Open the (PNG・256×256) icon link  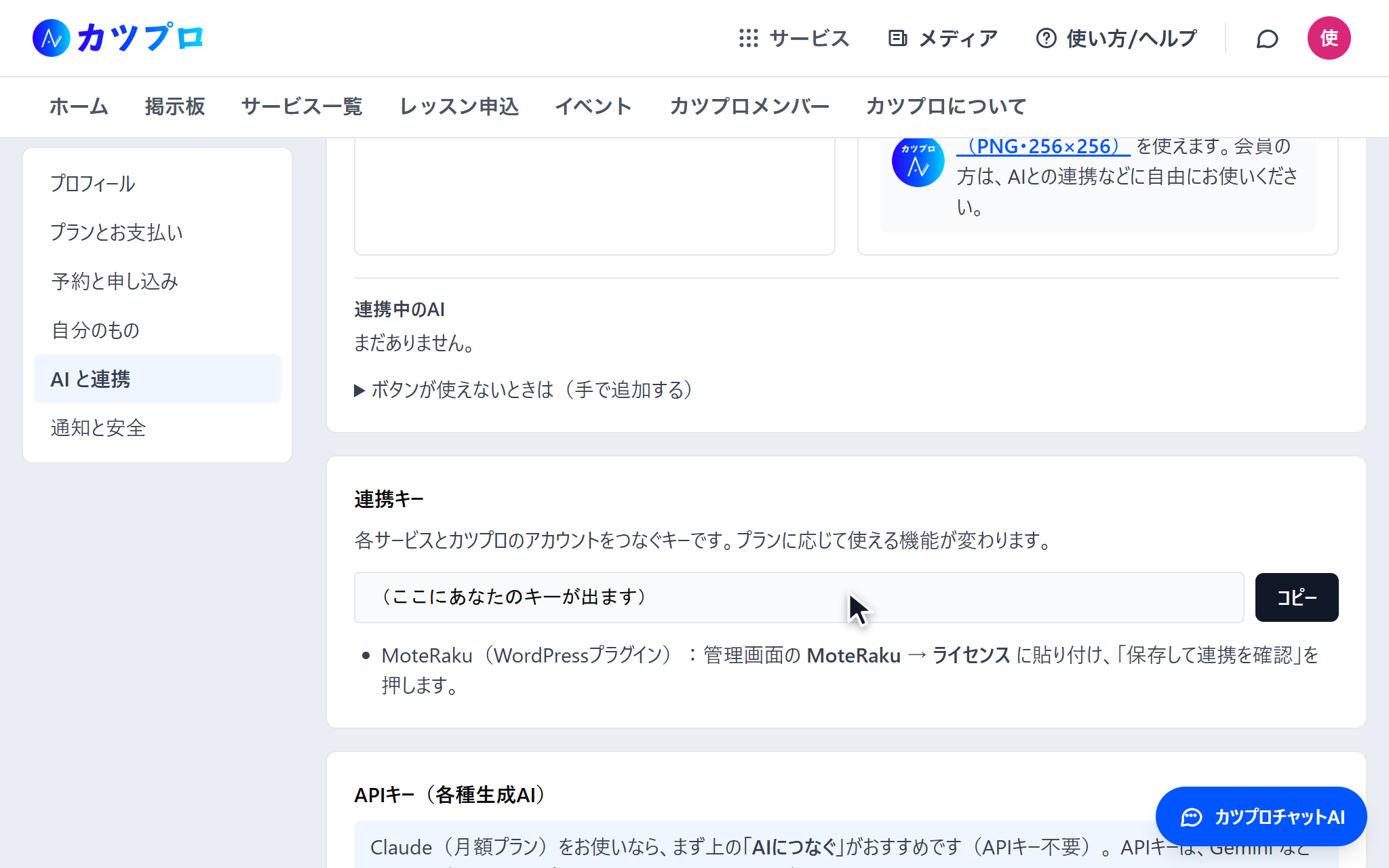[x=1043, y=146]
